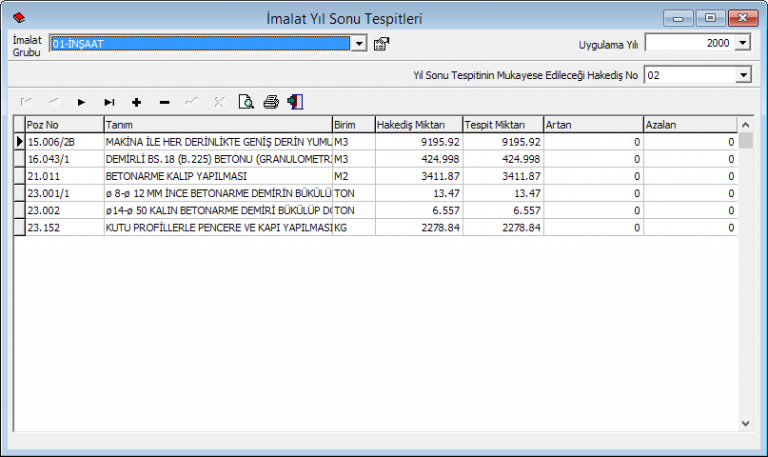
Task: Open the Uygulama Yılı dropdown
Action: 742,43
